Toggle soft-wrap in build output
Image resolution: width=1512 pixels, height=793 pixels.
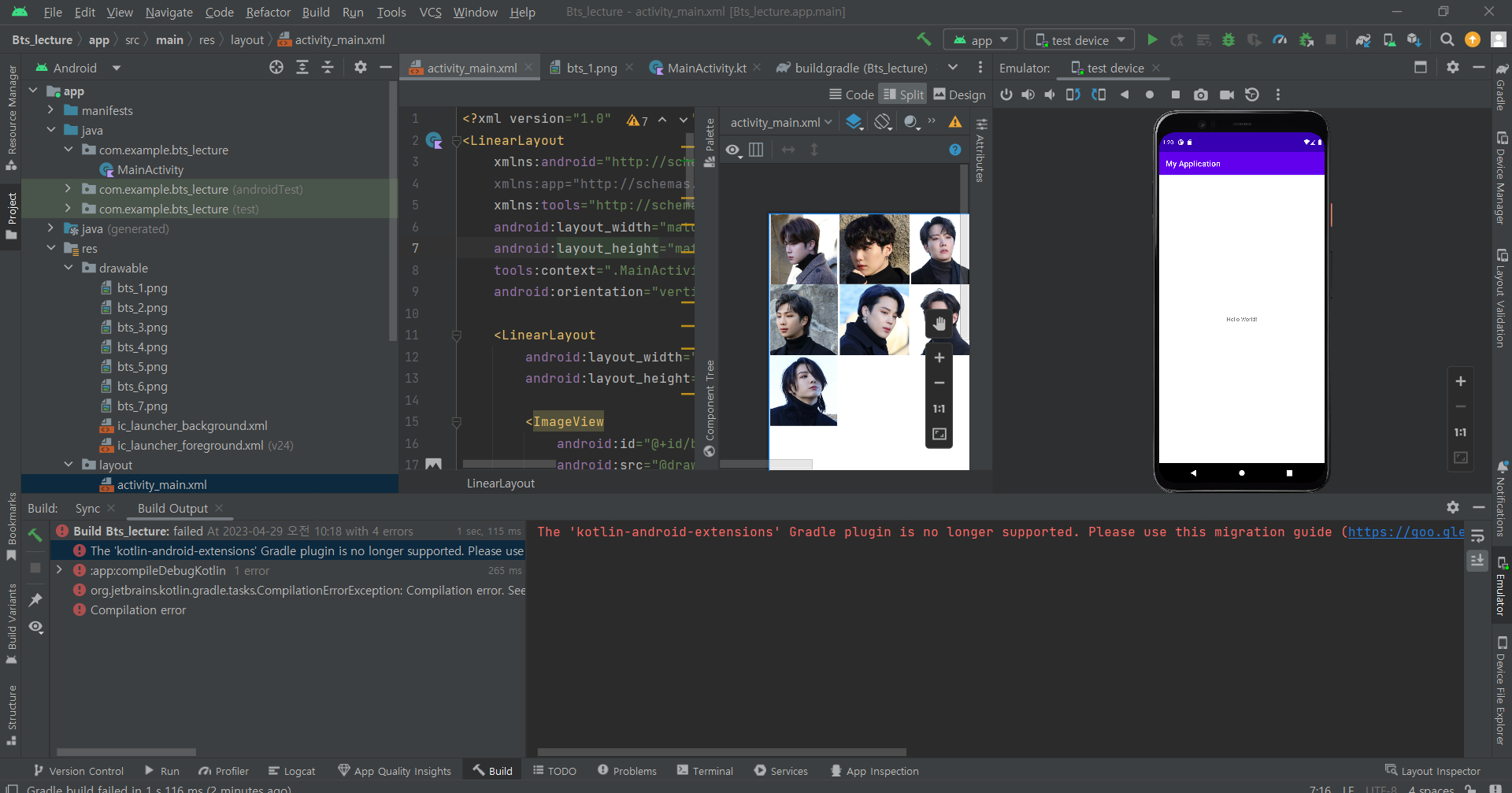pos(1477,535)
